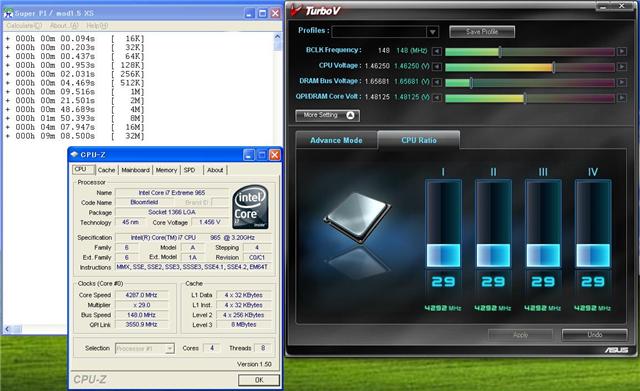Click the Core Voltage value 1.456 V
640x391 pixels.
(209, 222)
